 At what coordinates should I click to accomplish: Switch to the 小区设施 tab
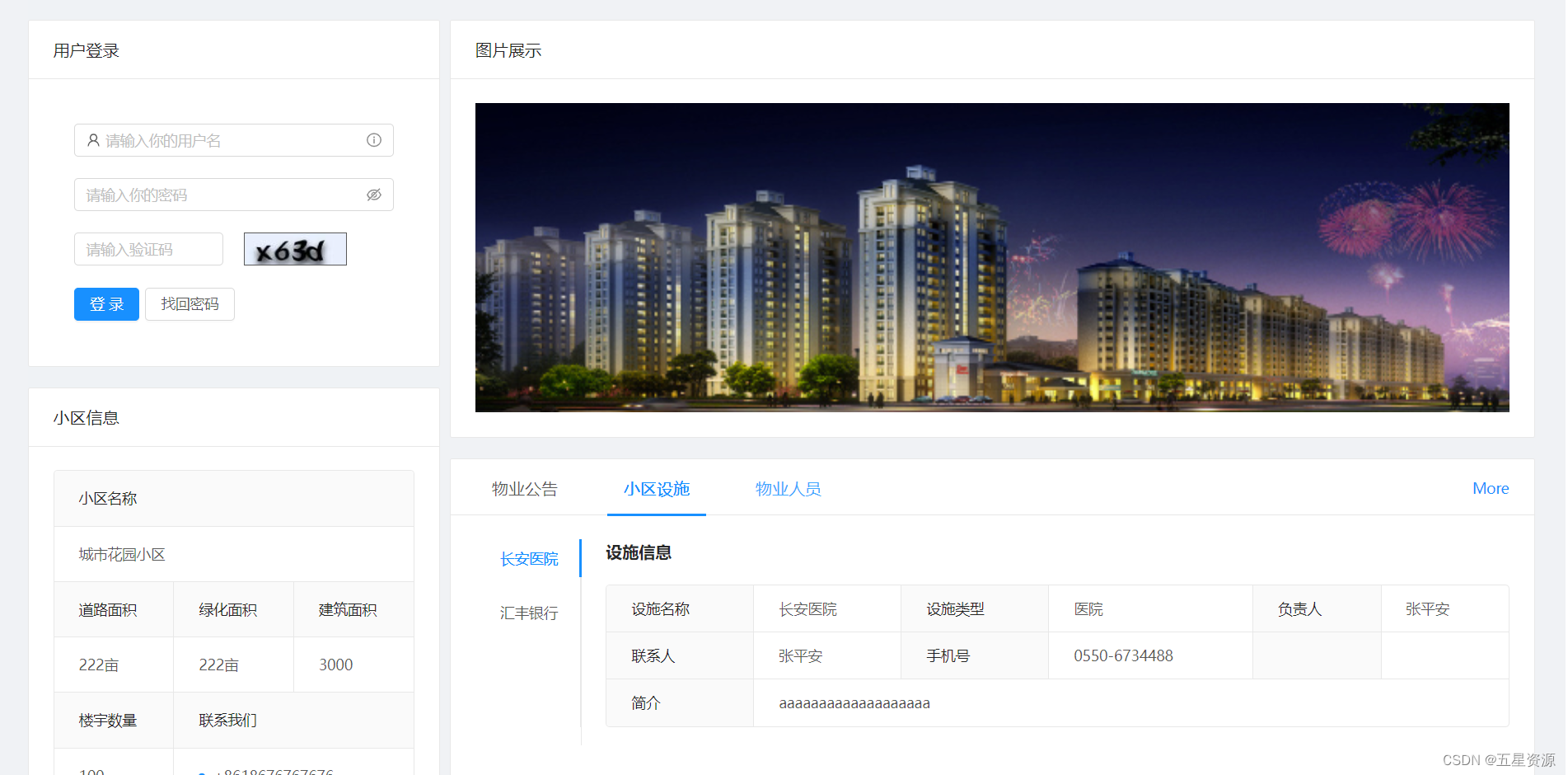tap(657, 489)
